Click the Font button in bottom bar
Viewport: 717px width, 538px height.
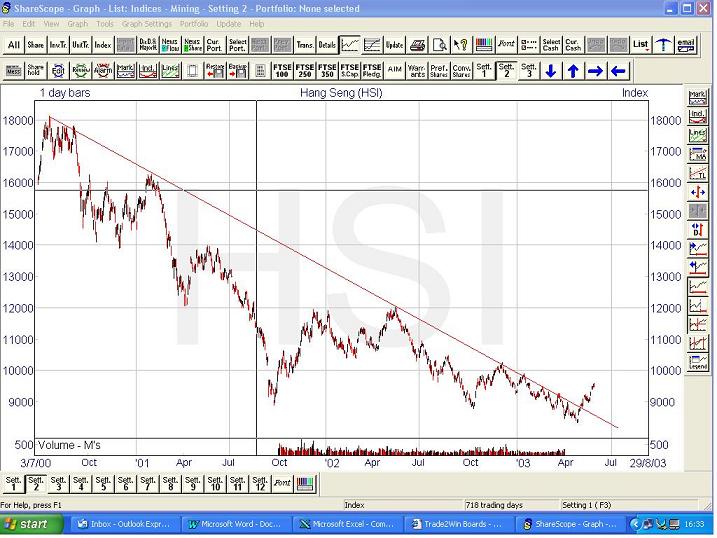[x=282, y=484]
